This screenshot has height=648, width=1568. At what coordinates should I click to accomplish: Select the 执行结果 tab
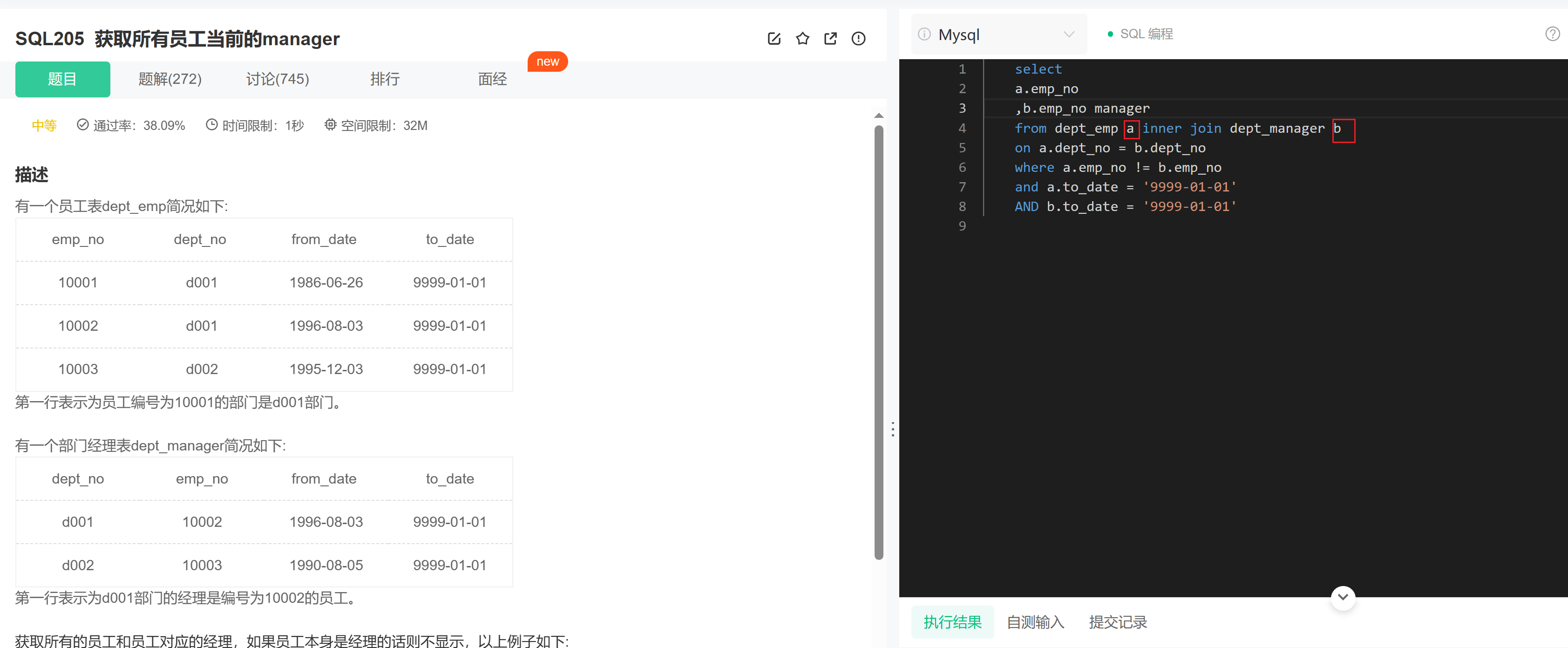click(952, 622)
